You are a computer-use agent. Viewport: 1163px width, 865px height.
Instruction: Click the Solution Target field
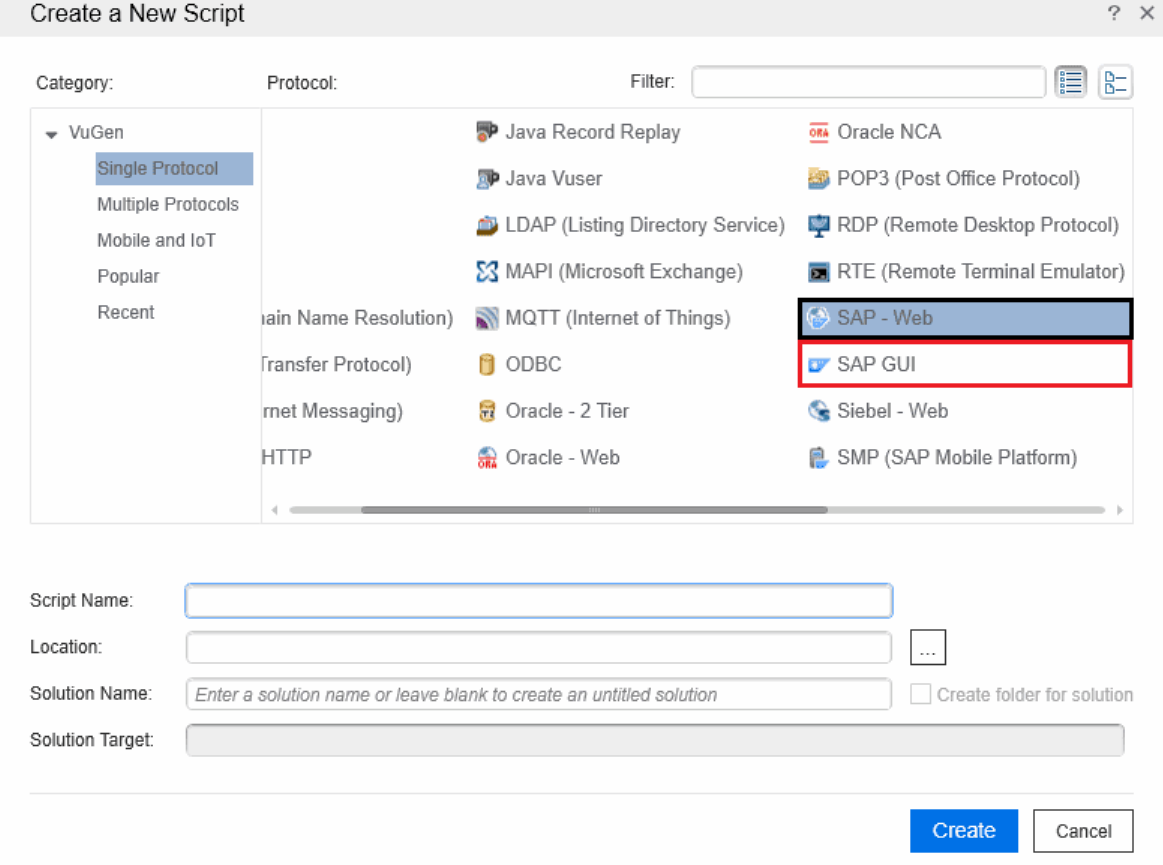[655, 740]
